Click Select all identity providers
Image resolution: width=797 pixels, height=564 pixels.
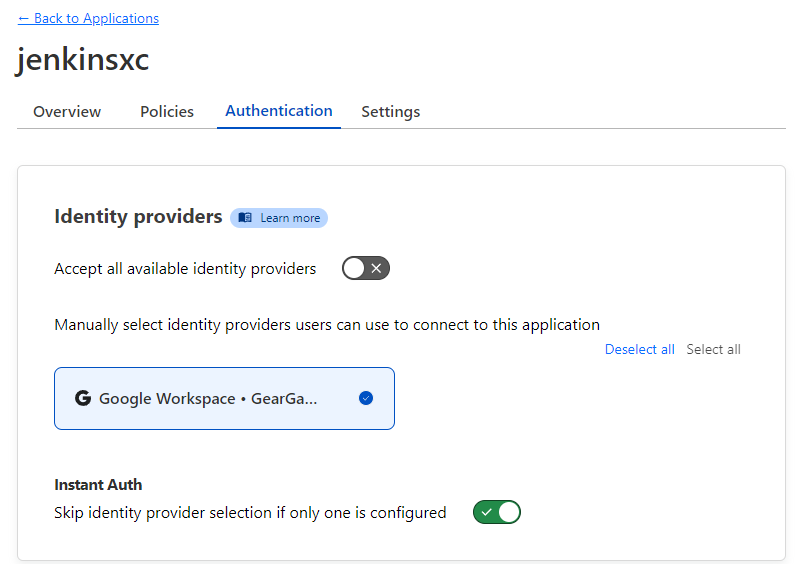tap(713, 349)
